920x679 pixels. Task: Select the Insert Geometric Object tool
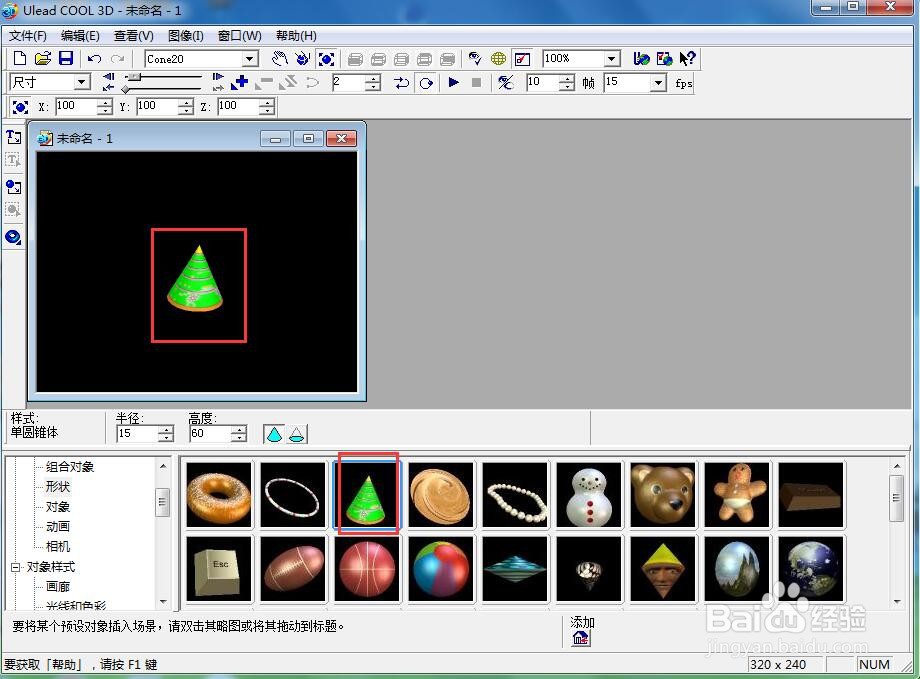(13, 237)
